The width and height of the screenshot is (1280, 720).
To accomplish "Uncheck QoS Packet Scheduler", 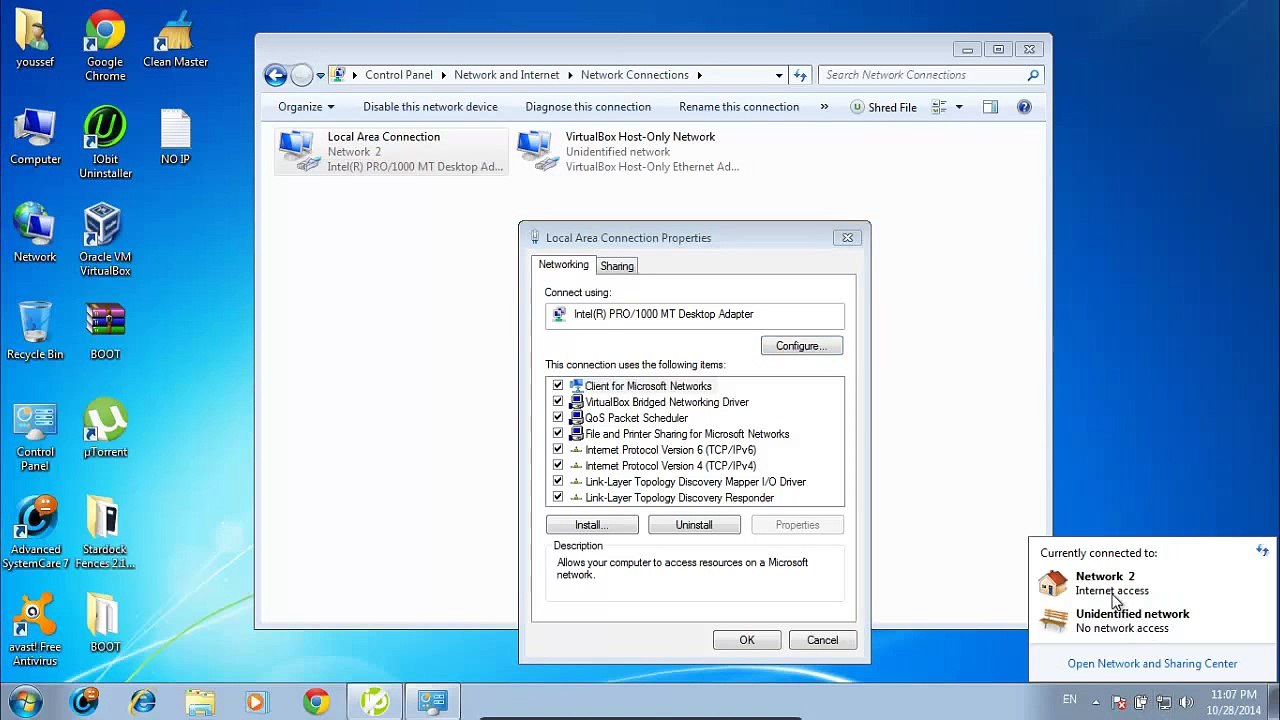I will pos(558,418).
